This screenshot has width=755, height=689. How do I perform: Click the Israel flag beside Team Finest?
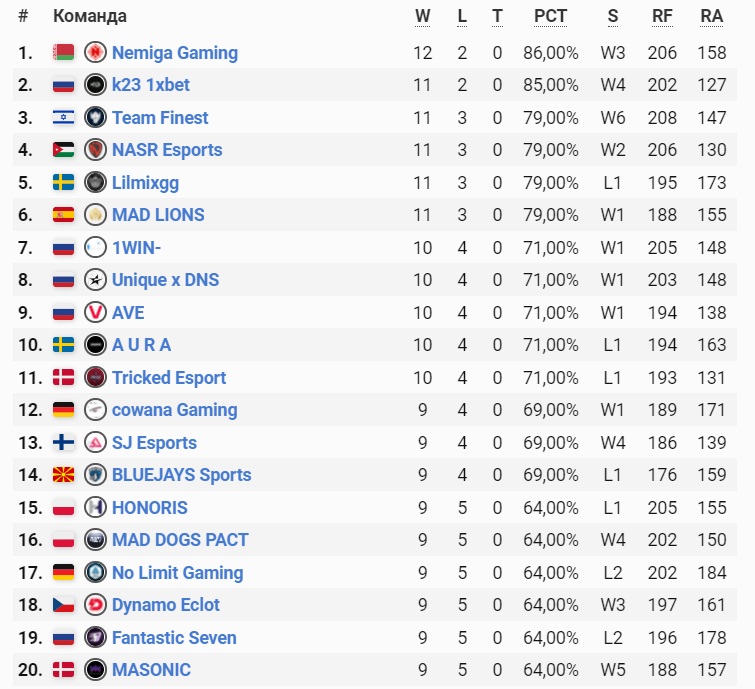(64, 117)
